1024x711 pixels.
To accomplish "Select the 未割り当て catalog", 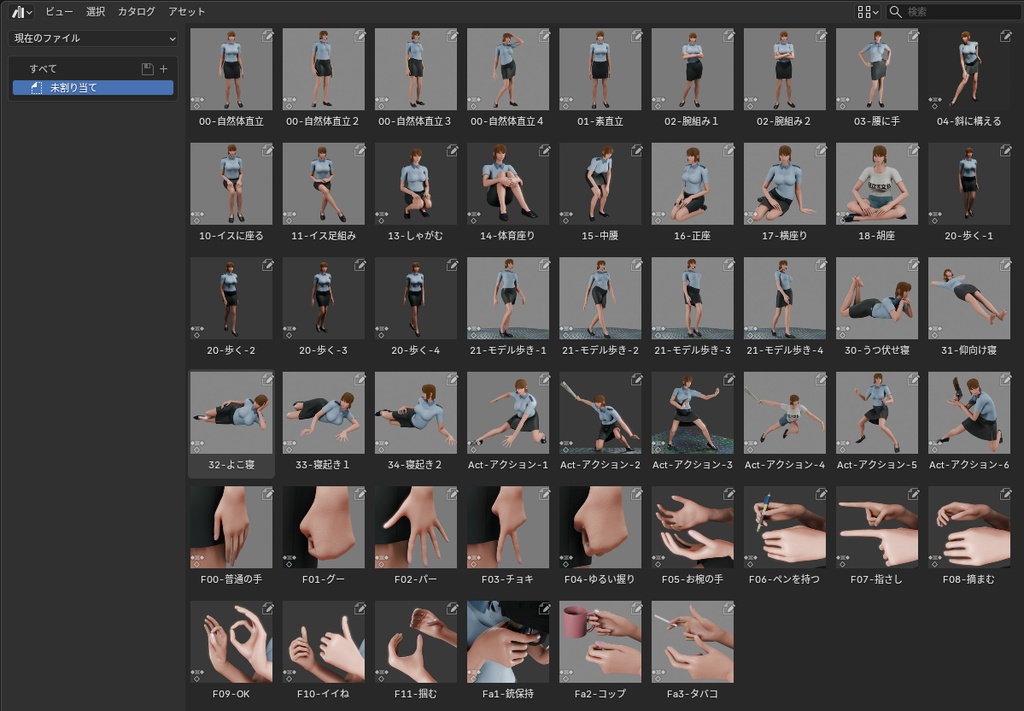I will pyautogui.click(x=93, y=87).
